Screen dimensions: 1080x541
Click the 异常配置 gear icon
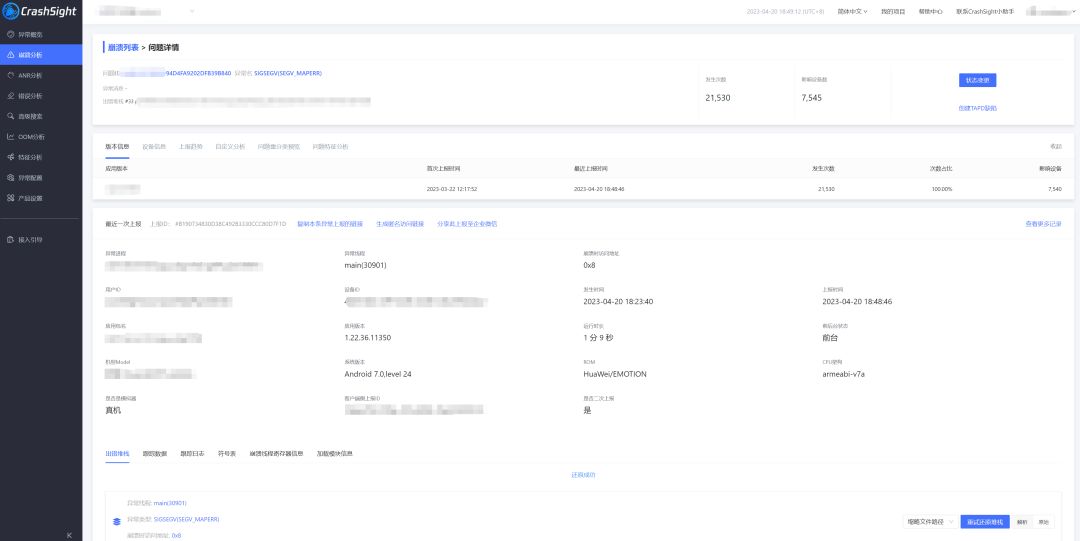coord(10,178)
